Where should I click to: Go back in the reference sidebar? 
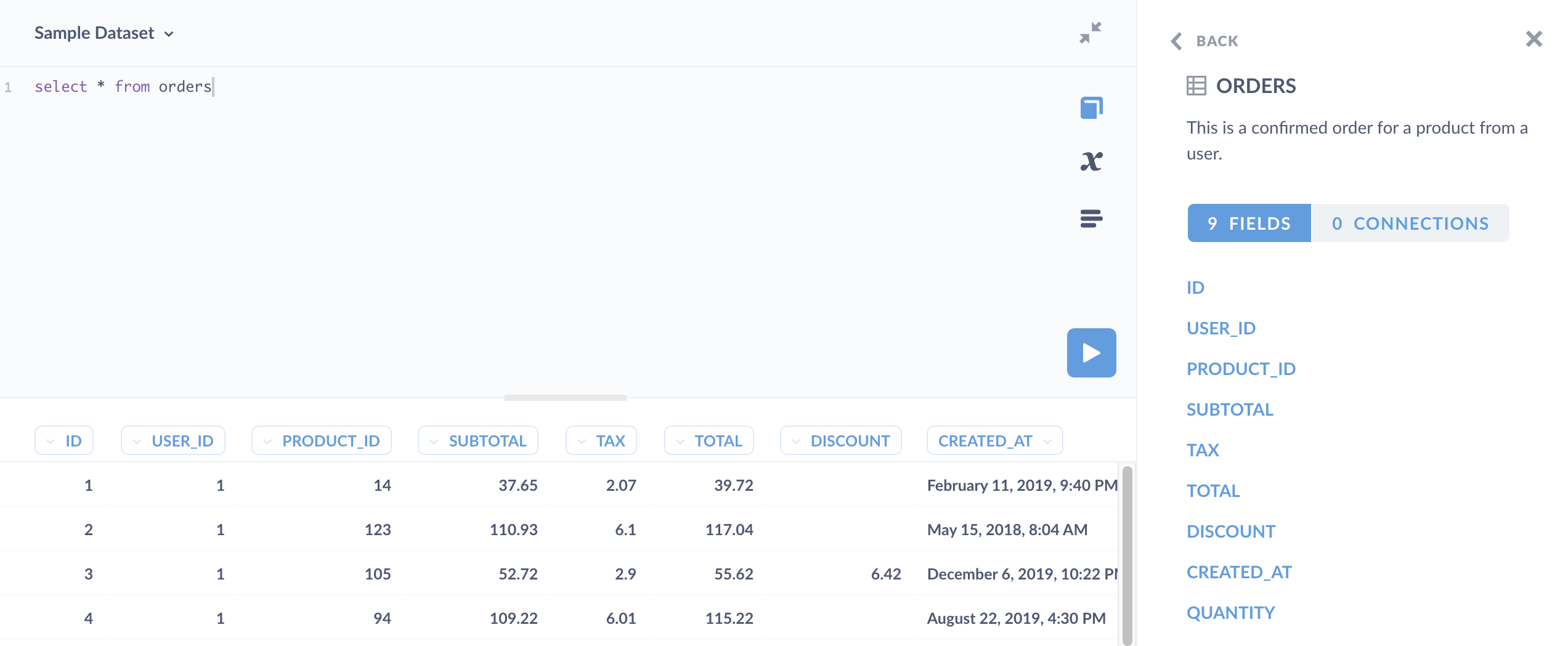point(1204,41)
